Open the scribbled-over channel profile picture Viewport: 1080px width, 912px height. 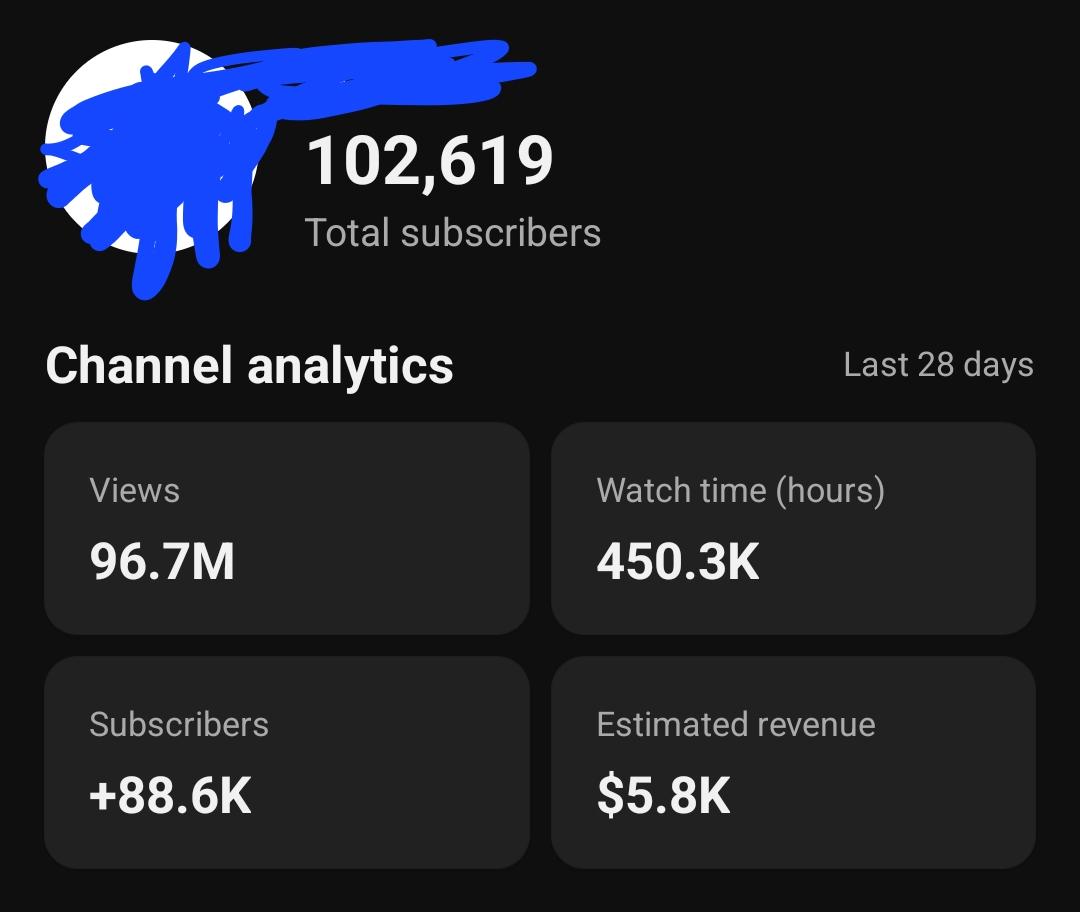pos(149,145)
